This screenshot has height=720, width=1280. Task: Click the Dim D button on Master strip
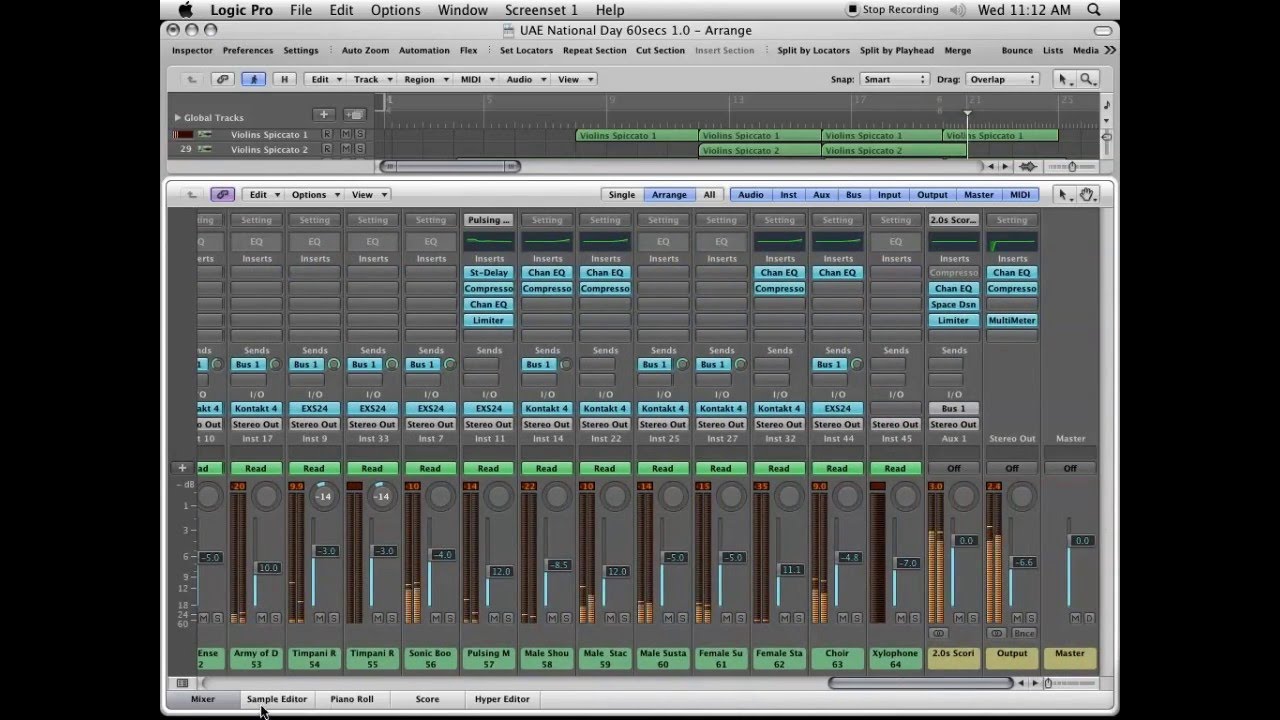(1089, 618)
